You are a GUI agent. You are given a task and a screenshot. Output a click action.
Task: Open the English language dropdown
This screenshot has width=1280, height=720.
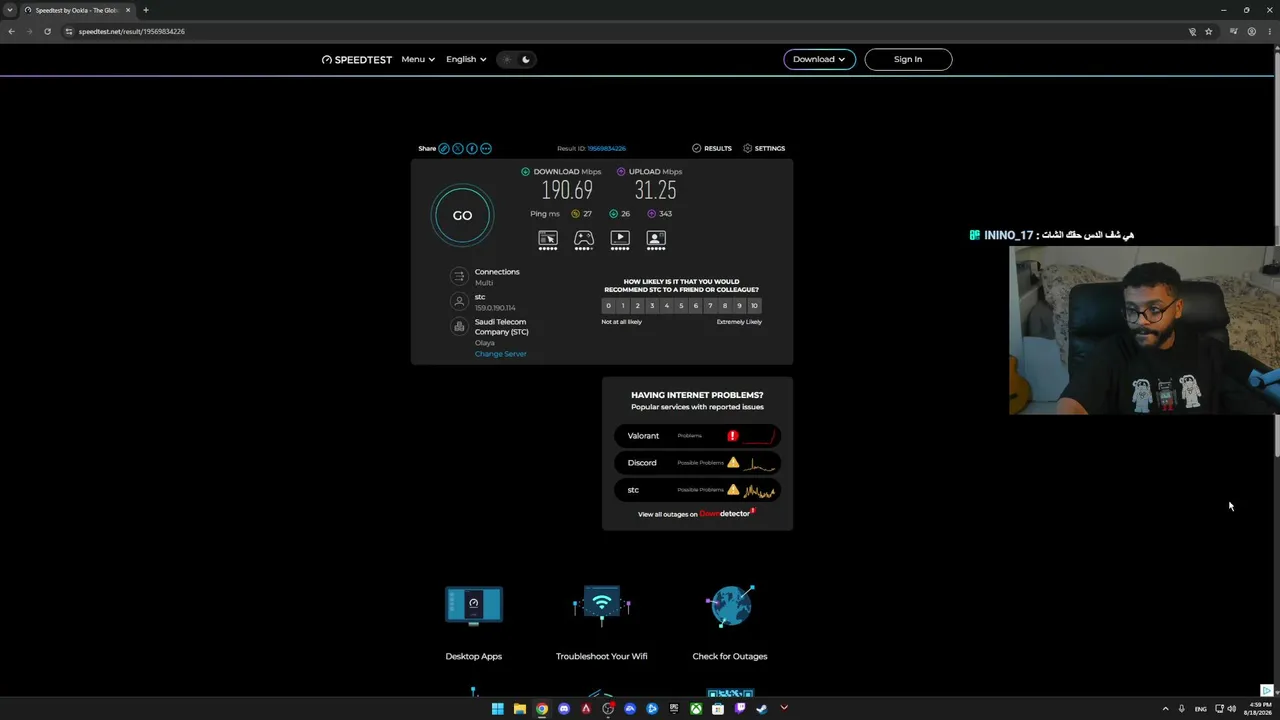tap(466, 59)
